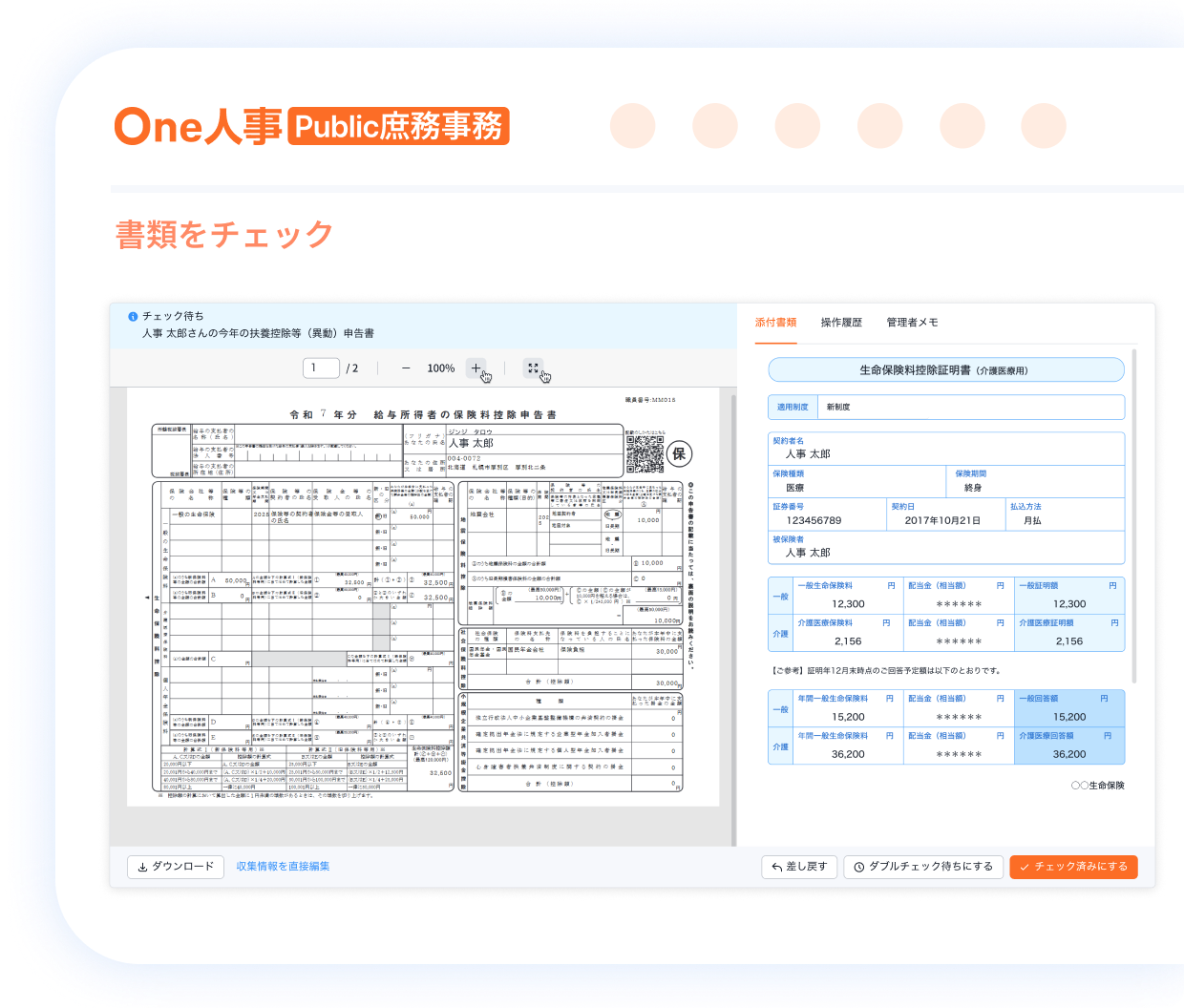
Task: Click the 差し戻す button
Action: 799,867
